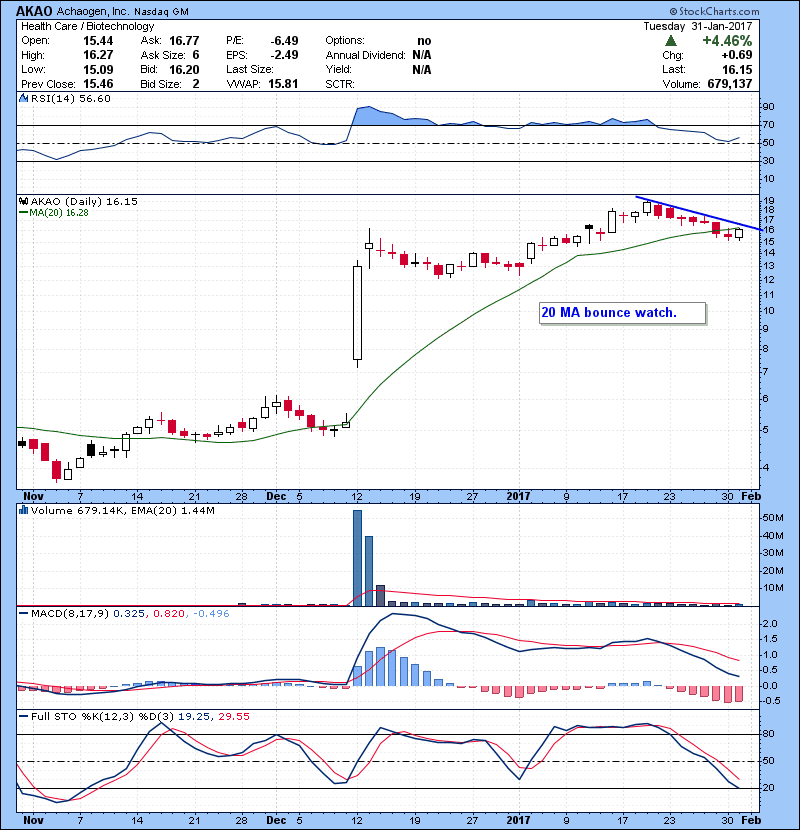800x830 pixels.
Task: Click the AKAO (Daily) 16.15 price label
Action: [84, 202]
